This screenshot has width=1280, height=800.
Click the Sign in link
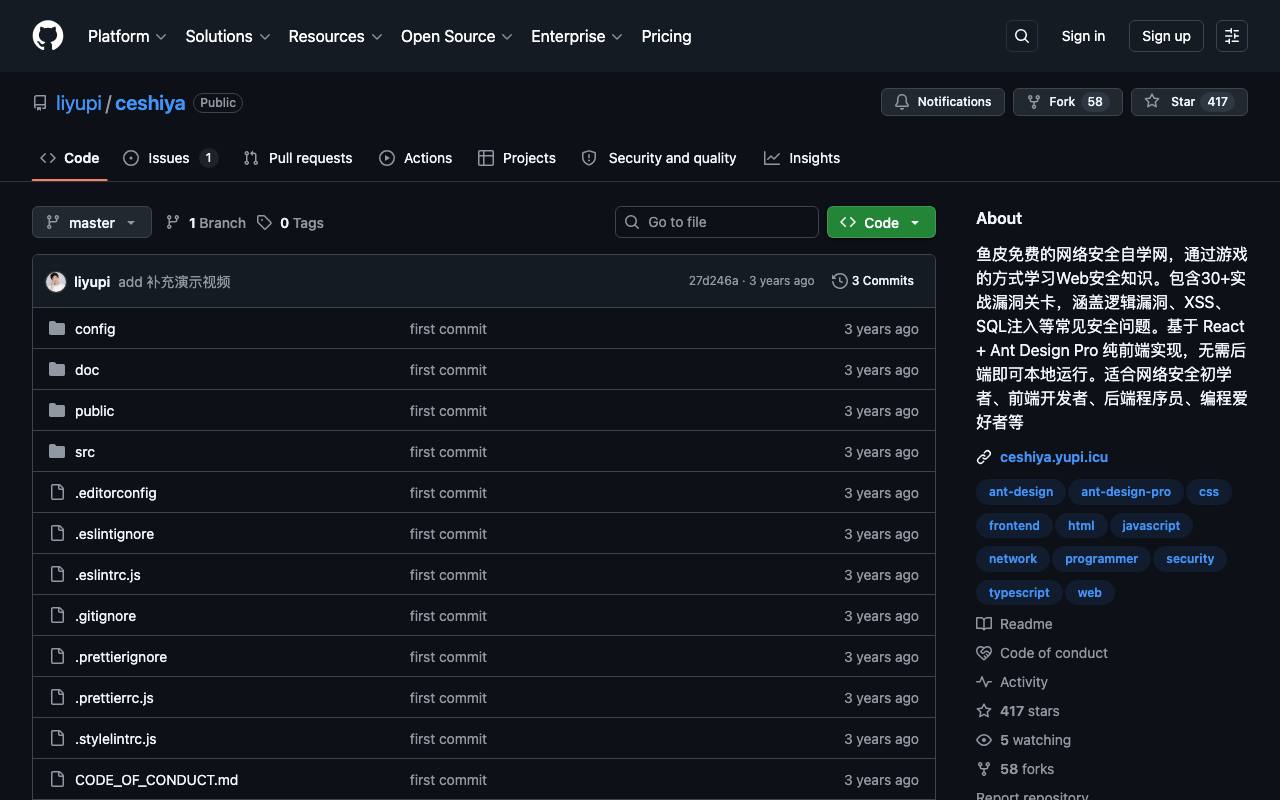pos(1083,36)
